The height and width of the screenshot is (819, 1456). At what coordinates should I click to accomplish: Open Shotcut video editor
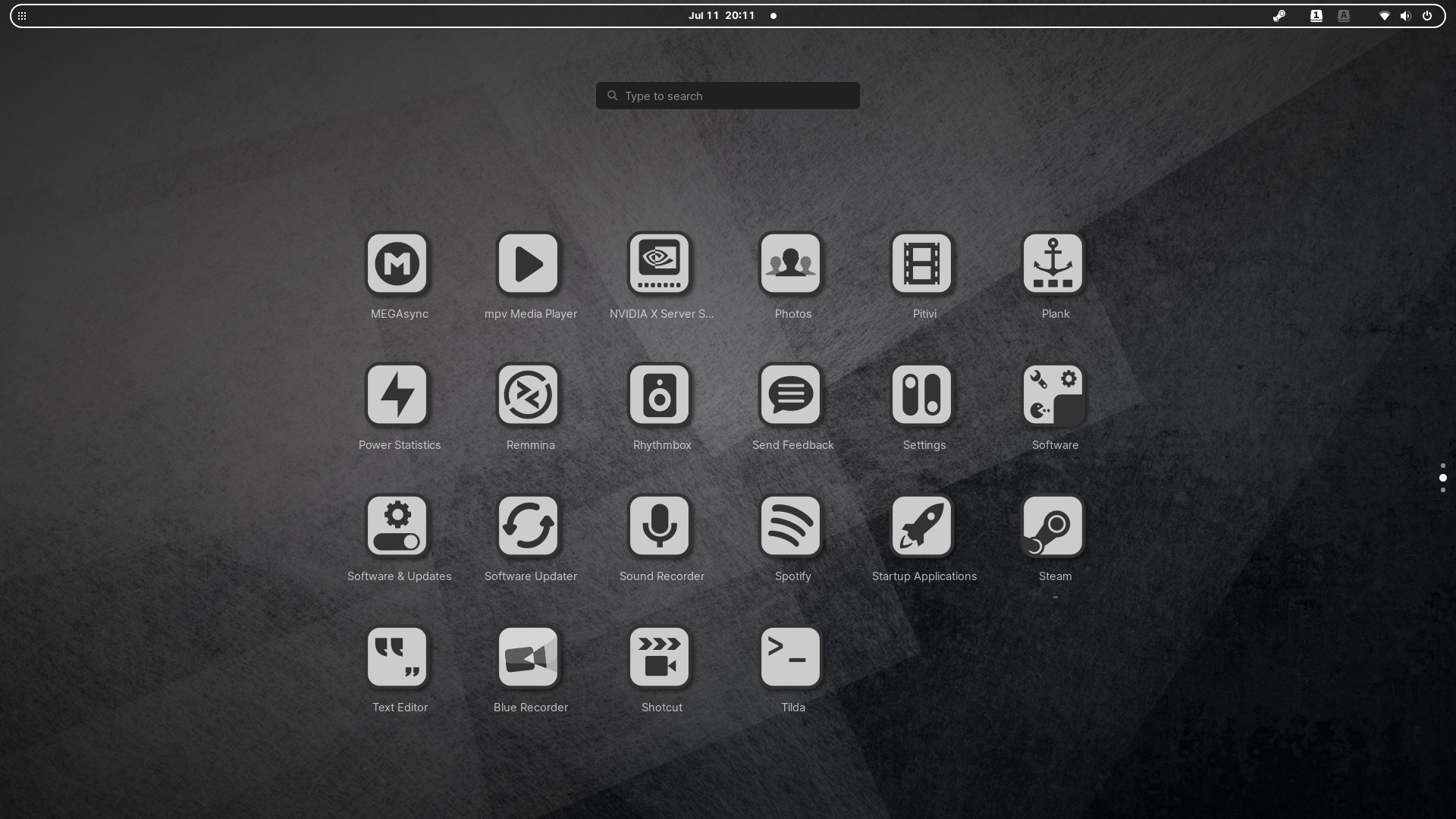(660, 657)
